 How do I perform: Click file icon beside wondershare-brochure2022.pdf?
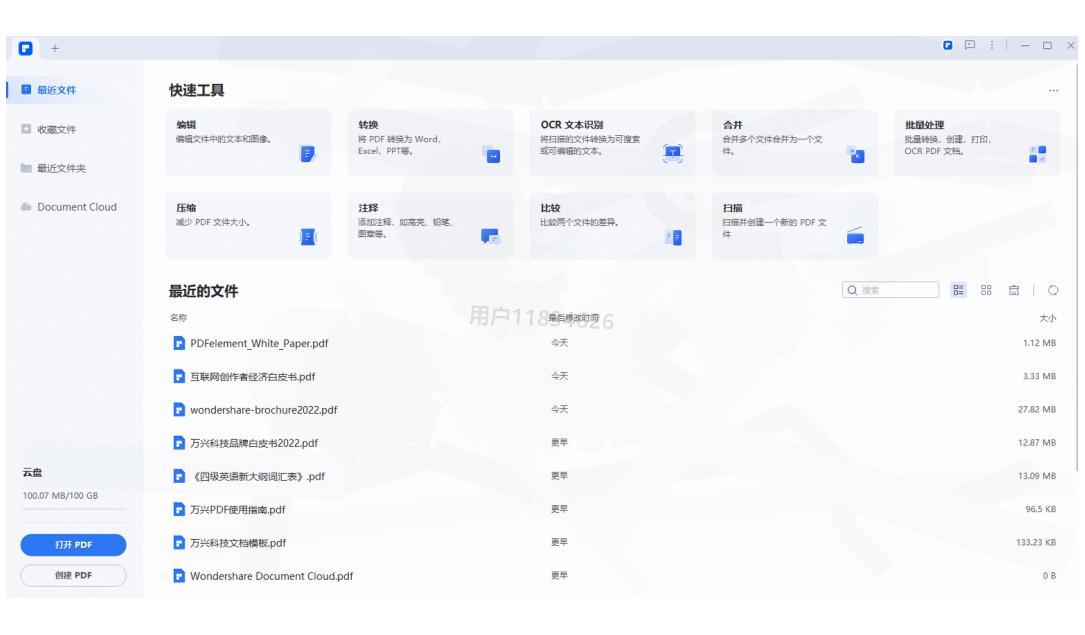click(x=179, y=409)
